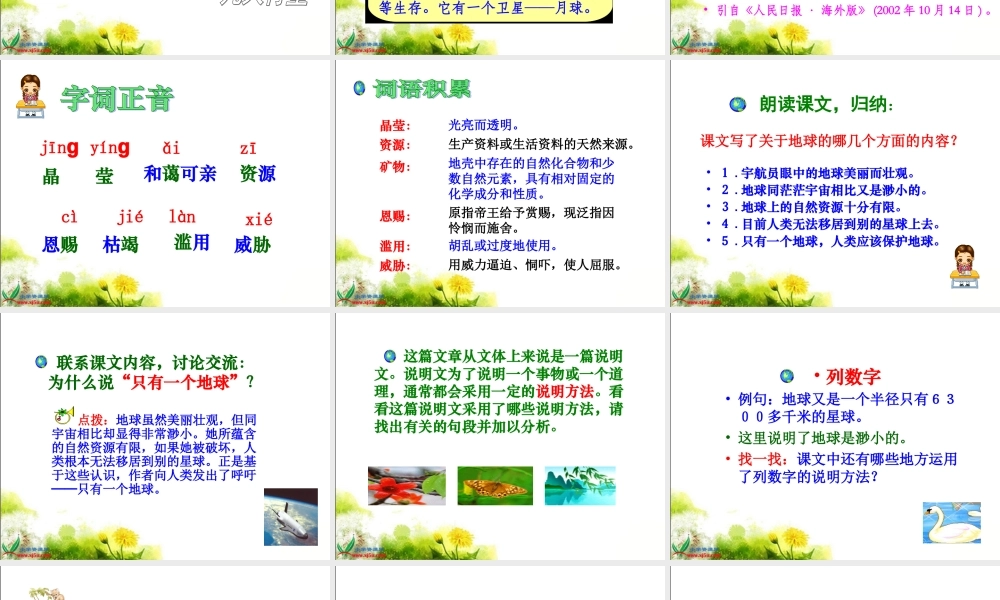The image size is (1000, 600).
Task: Click the word 威胁 under xié
Action: coord(253,244)
